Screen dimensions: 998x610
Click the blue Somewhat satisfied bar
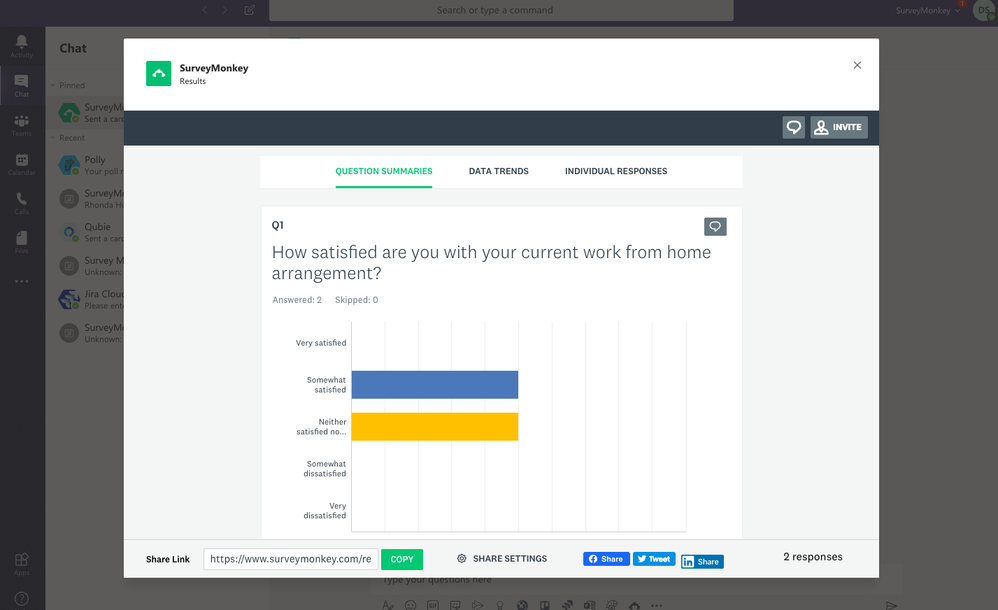[x=435, y=385]
